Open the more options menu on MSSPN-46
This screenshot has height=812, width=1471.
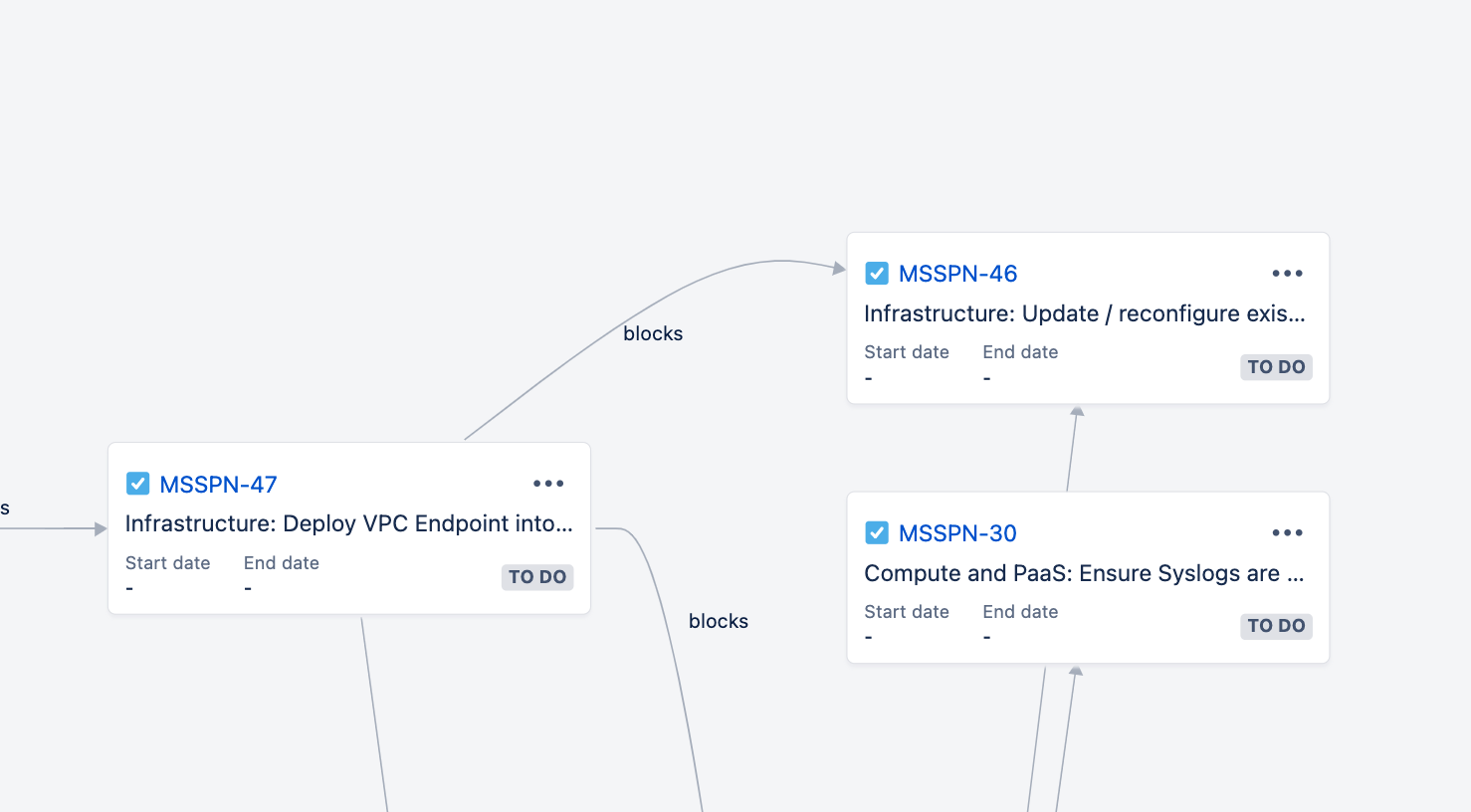[1287, 274]
